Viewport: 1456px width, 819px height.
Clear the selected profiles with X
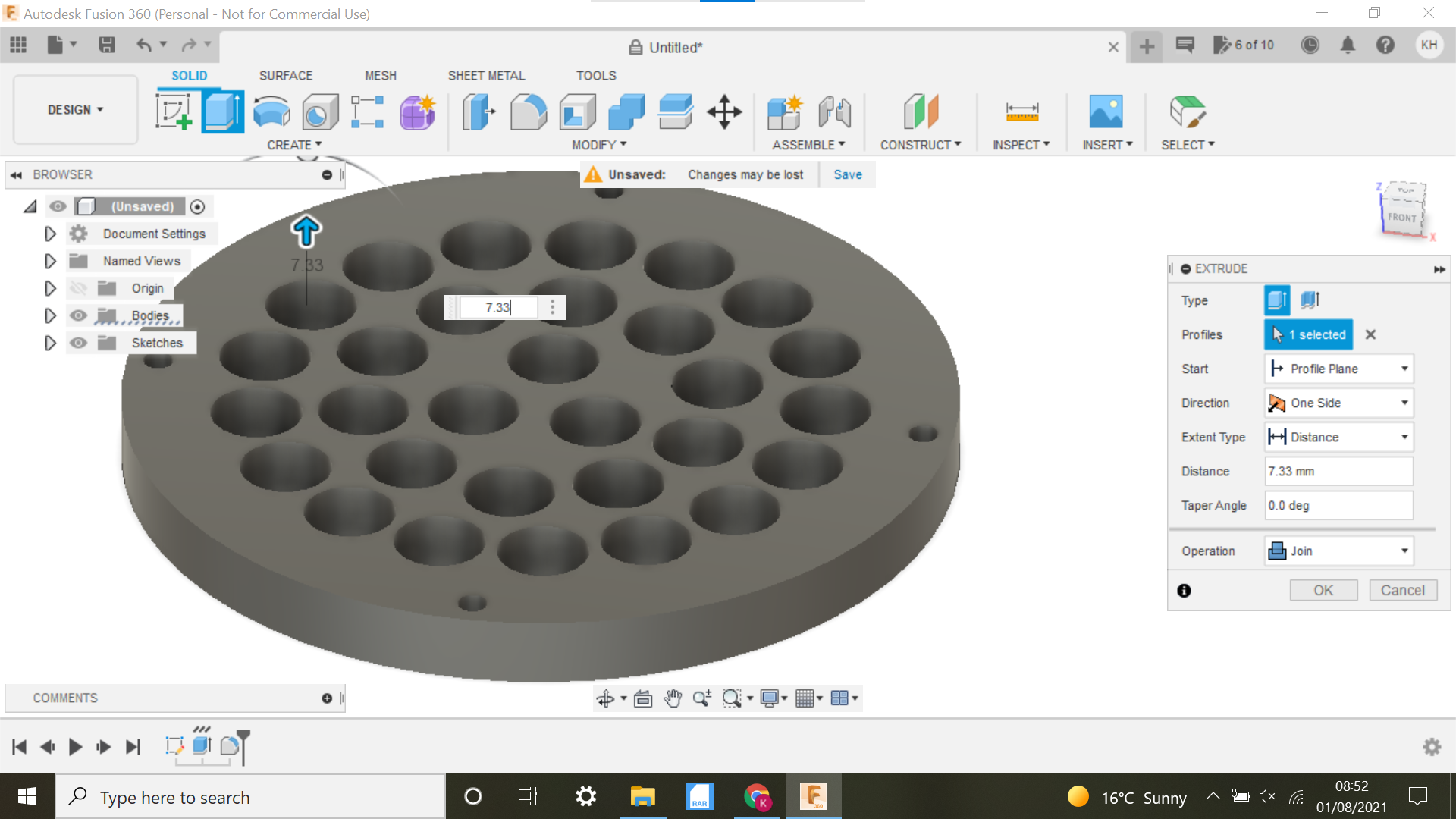(1370, 334)
